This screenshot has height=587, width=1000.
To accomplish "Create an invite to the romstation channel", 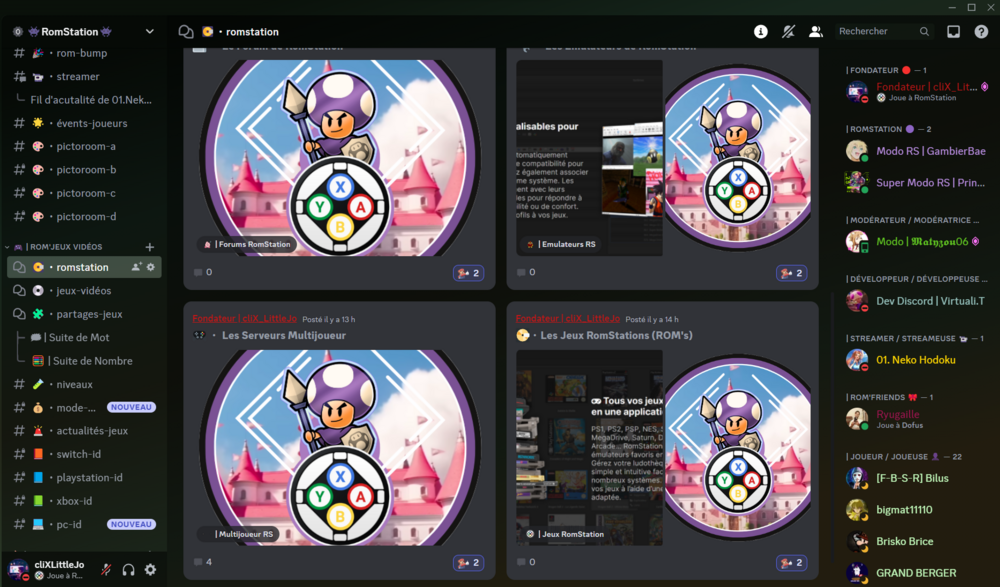I will pyautogui.click(x=136, y=267).
